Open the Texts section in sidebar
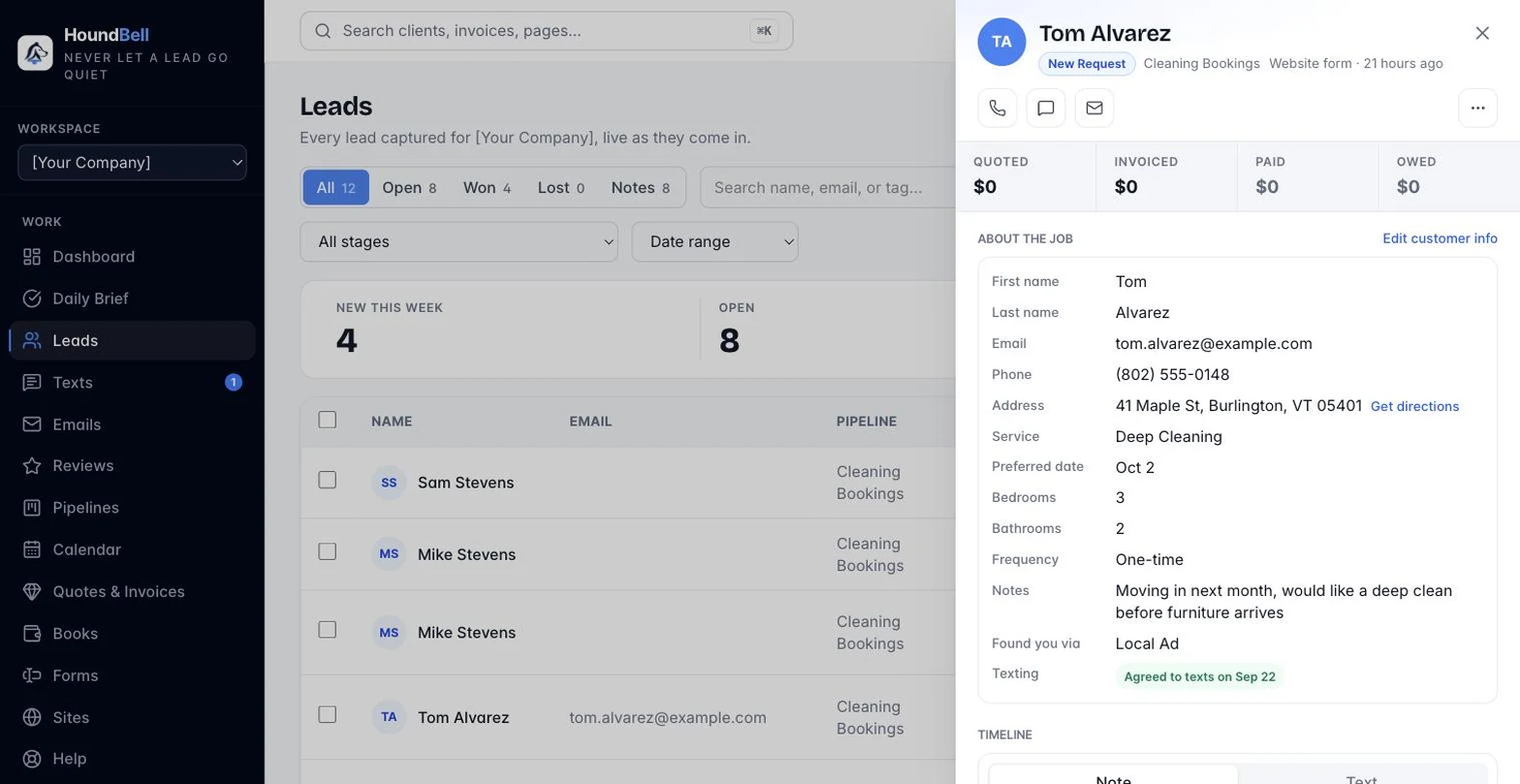The image size is (1520, 784). tap(133, 383)
